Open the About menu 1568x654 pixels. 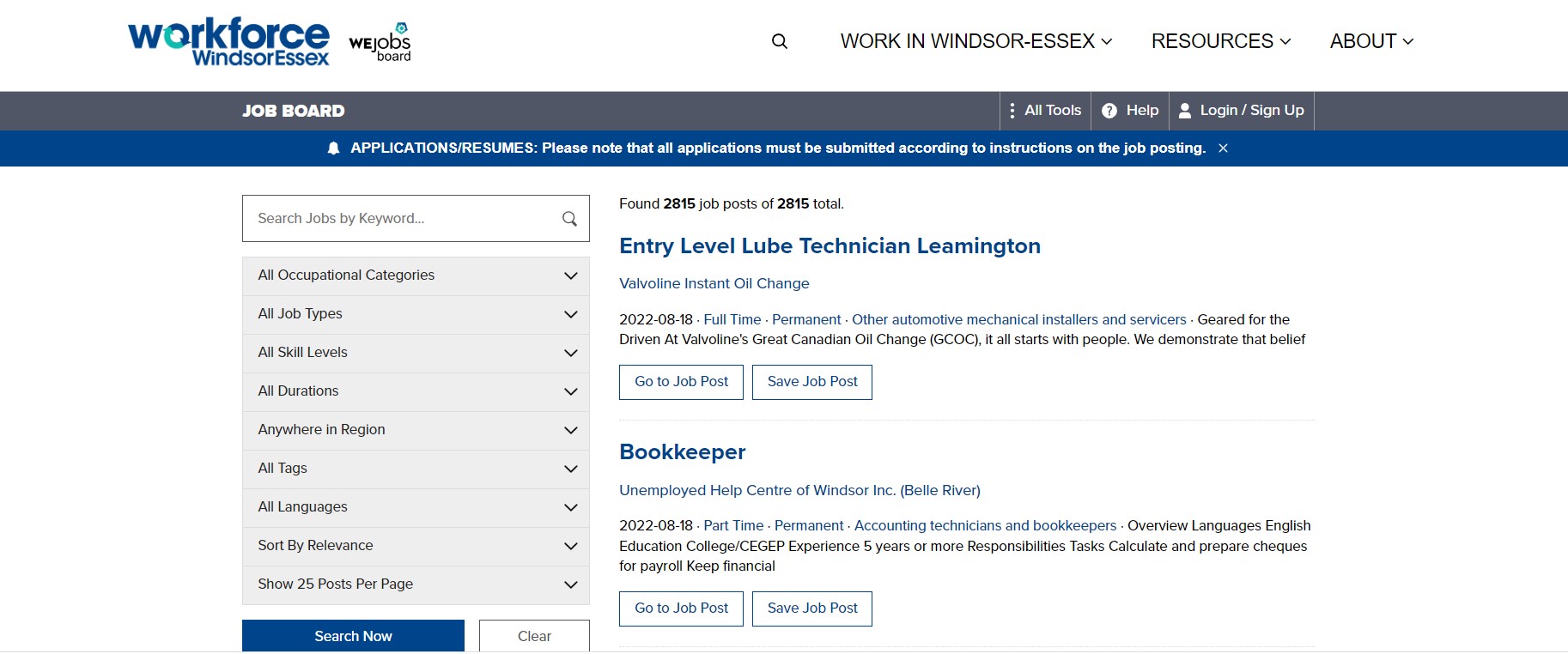[x=1371, y=41]
